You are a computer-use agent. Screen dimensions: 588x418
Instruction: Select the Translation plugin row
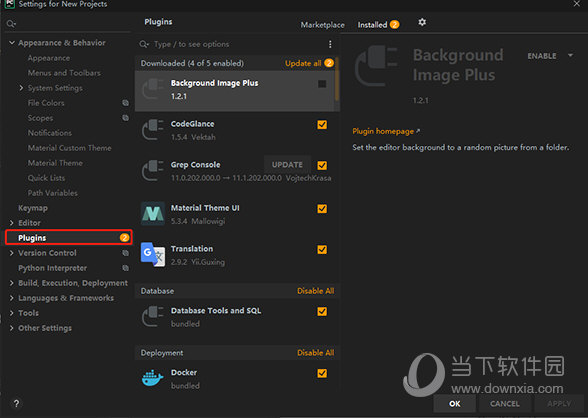point(237,255)
